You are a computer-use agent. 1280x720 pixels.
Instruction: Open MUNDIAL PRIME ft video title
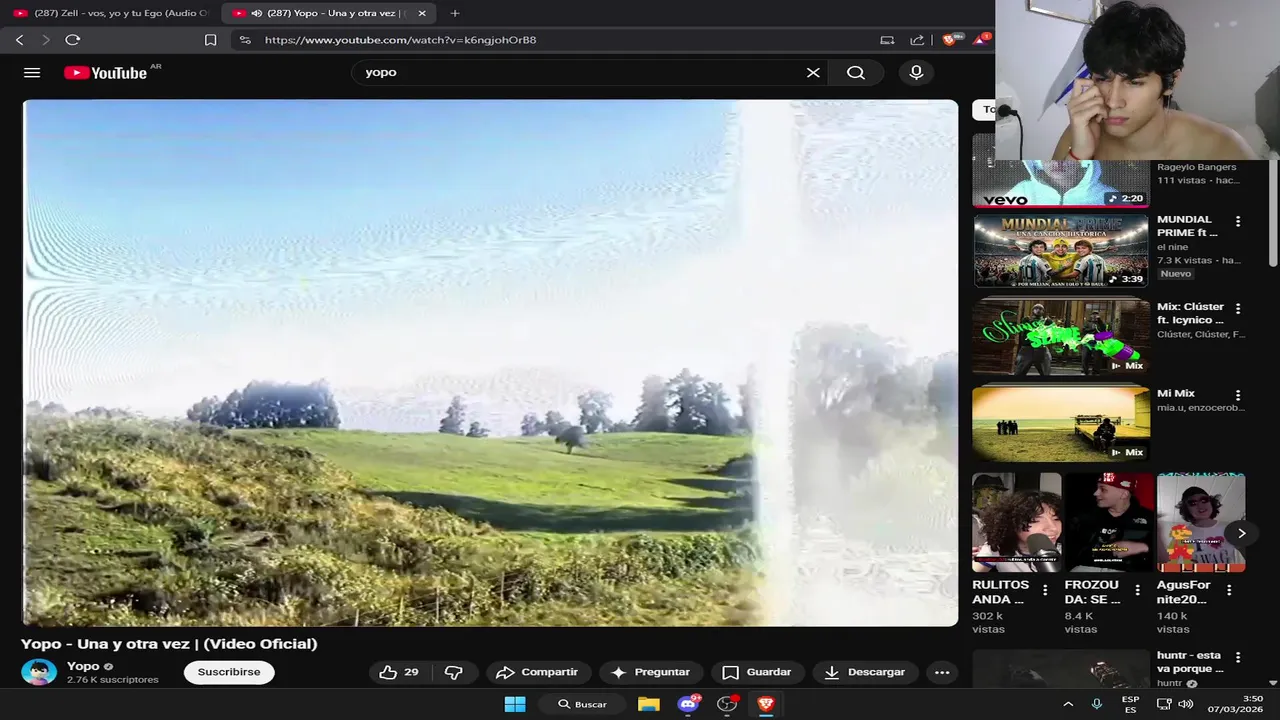1187,226
